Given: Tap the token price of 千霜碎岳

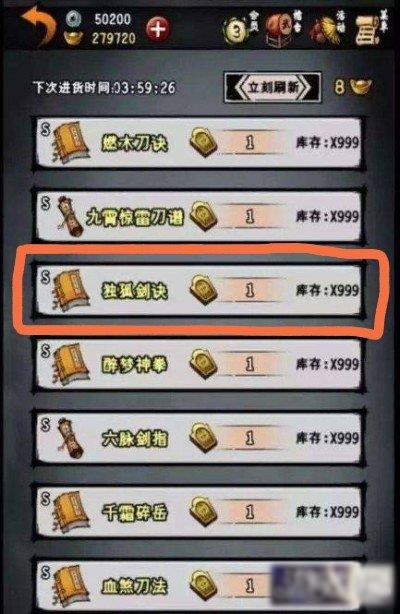Looking at the screenshot, I should point(250,512).
